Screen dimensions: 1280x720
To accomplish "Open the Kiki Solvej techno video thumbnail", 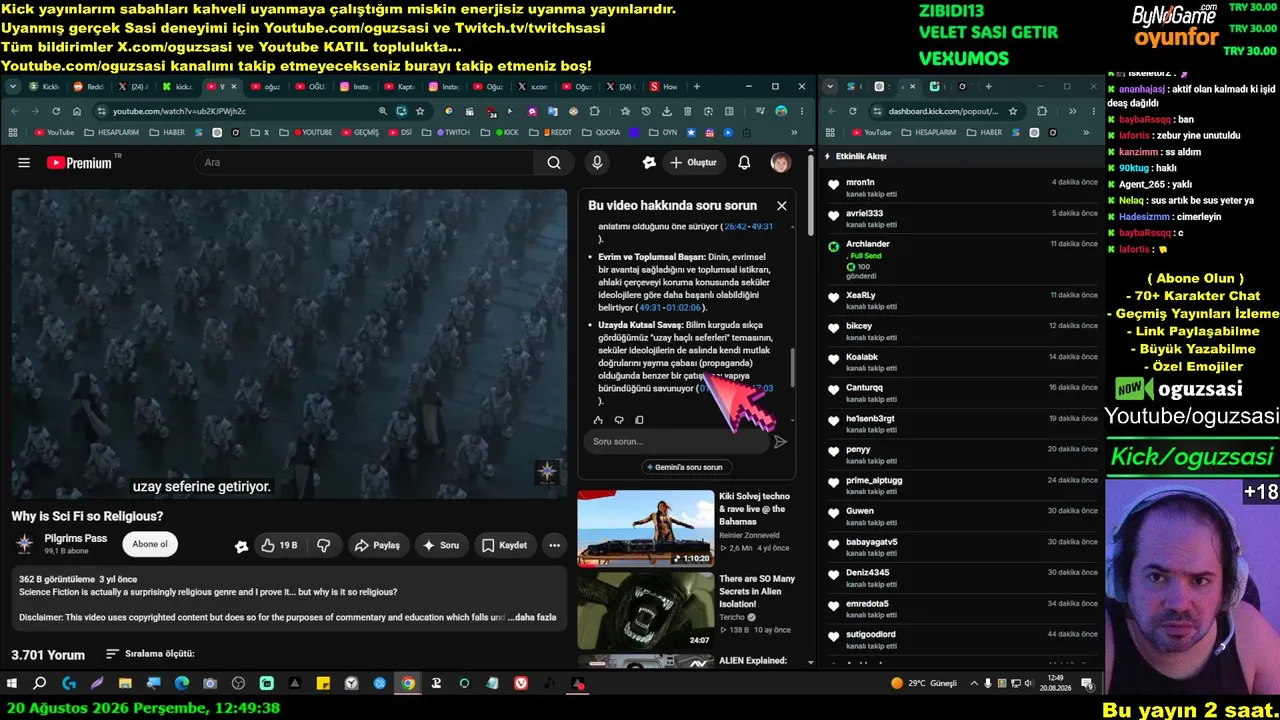I will (646, 528).
